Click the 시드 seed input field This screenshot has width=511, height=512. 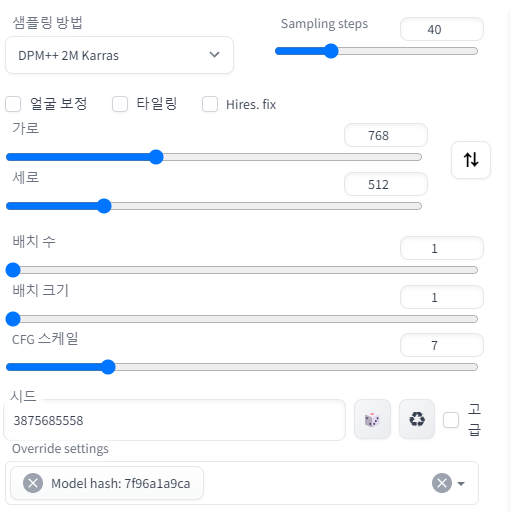click(175, 420)
